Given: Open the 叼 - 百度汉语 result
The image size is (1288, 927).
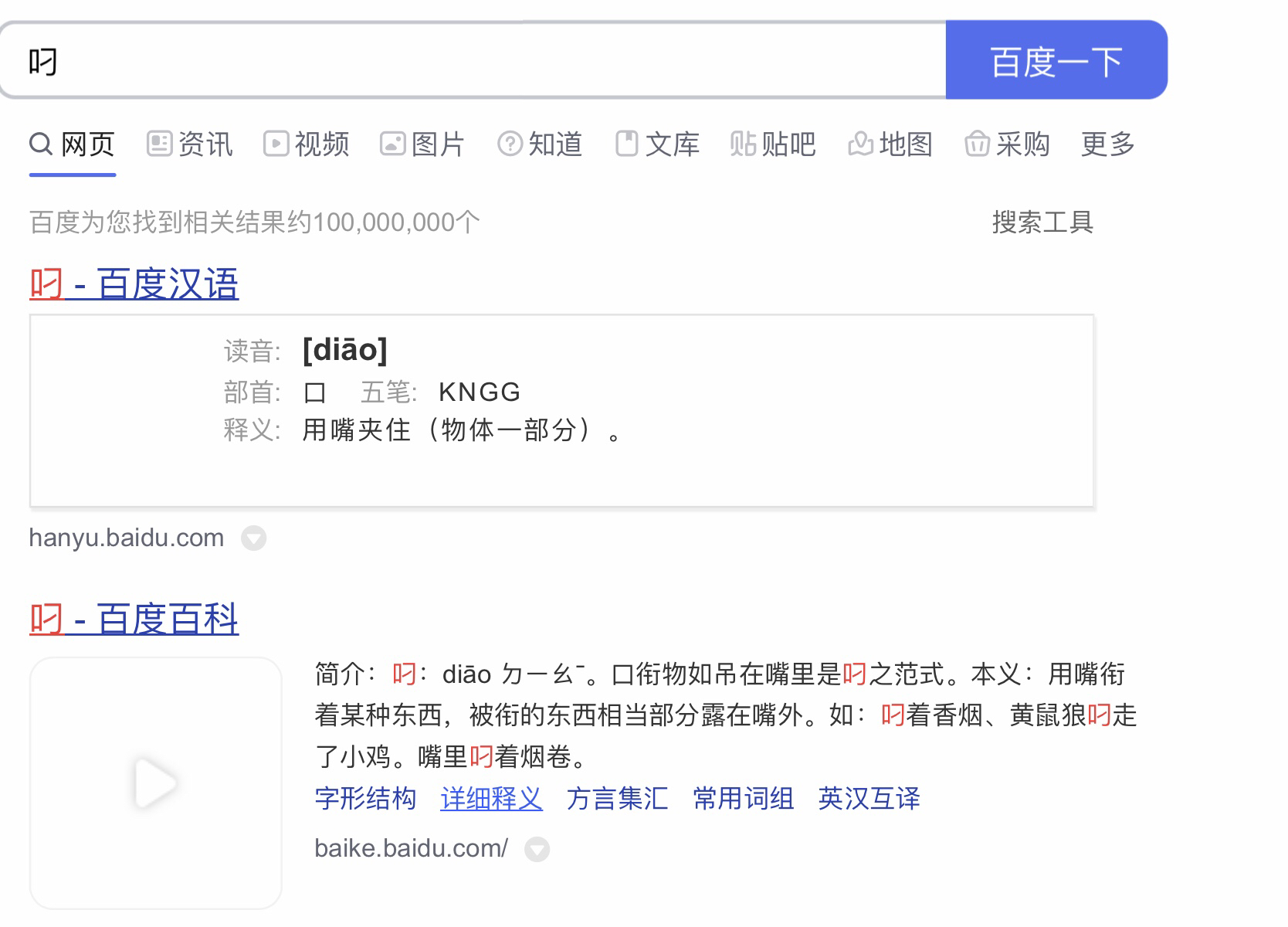Looking at the screenshot, I should [134, 284].
